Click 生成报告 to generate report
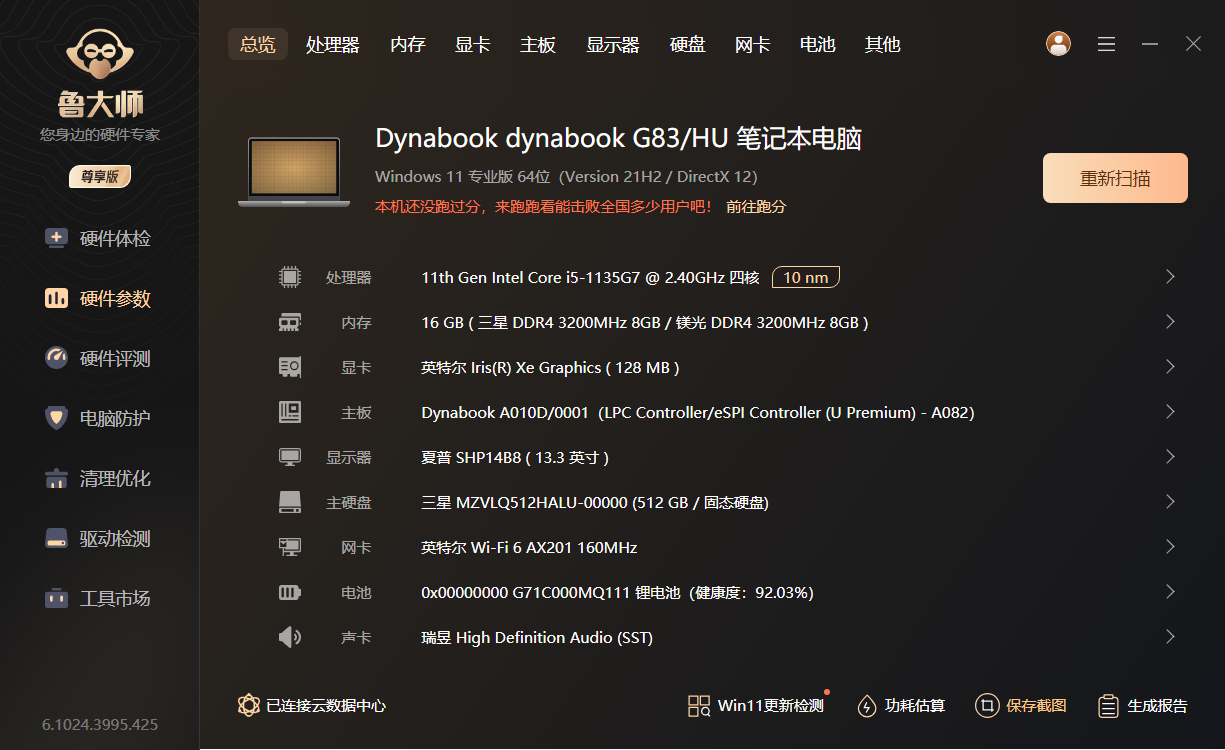 coord(1142,705)
